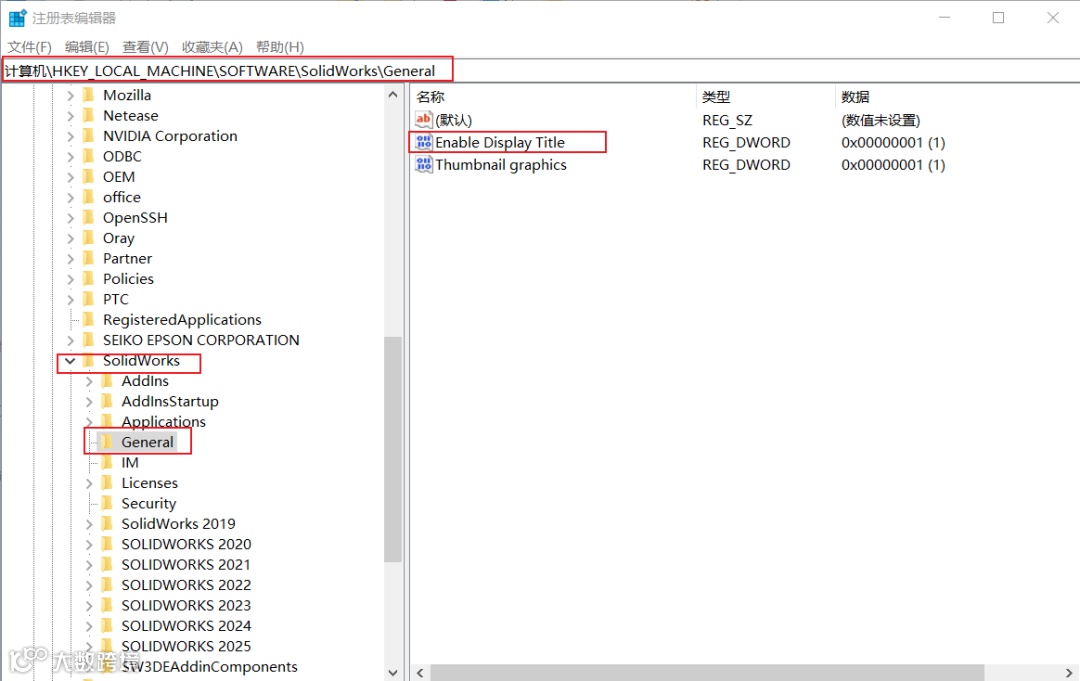Click the SOLIDWORKS 2022 folder icon

[107, 585]
